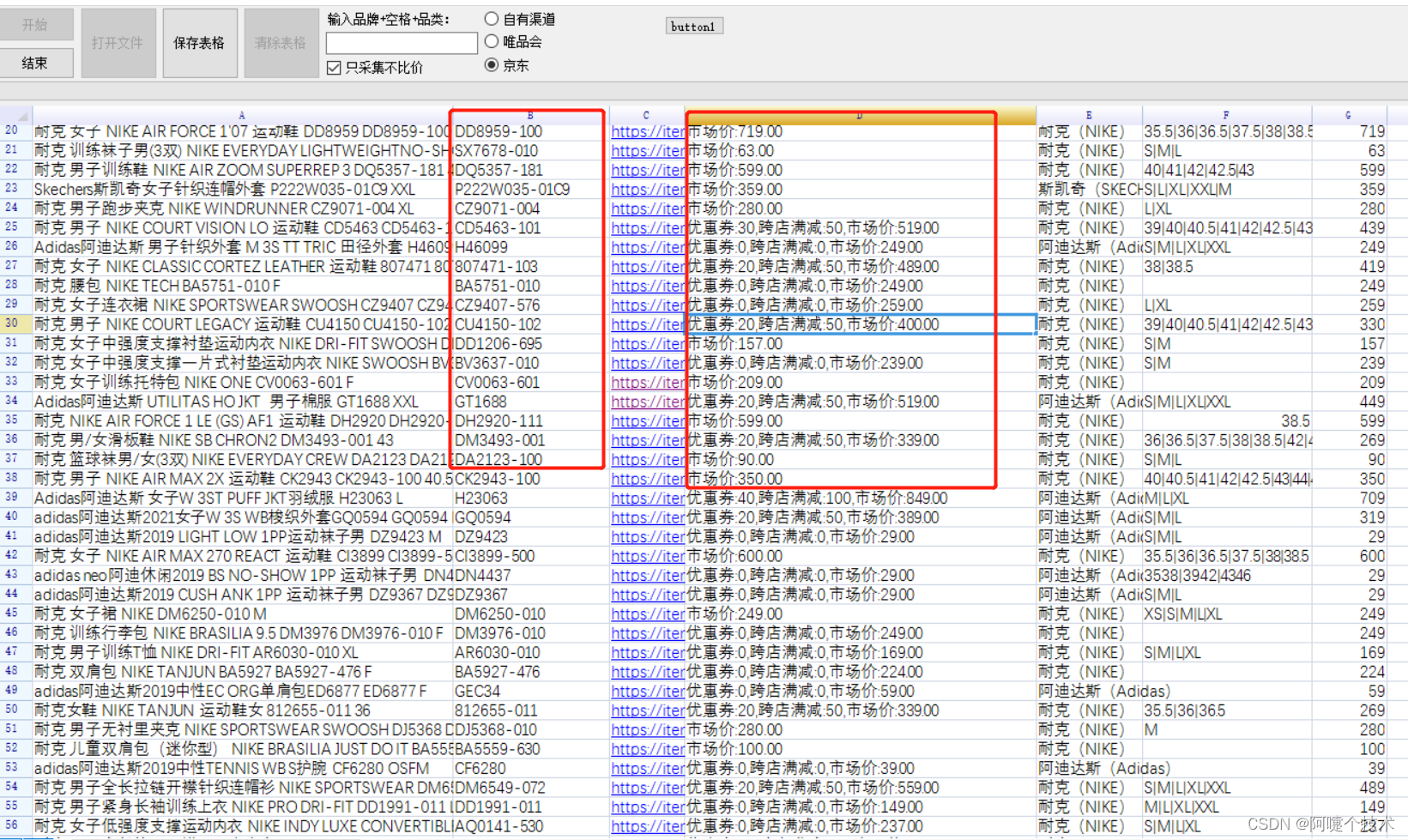Click cell with code GEC34

click(530, 692)
